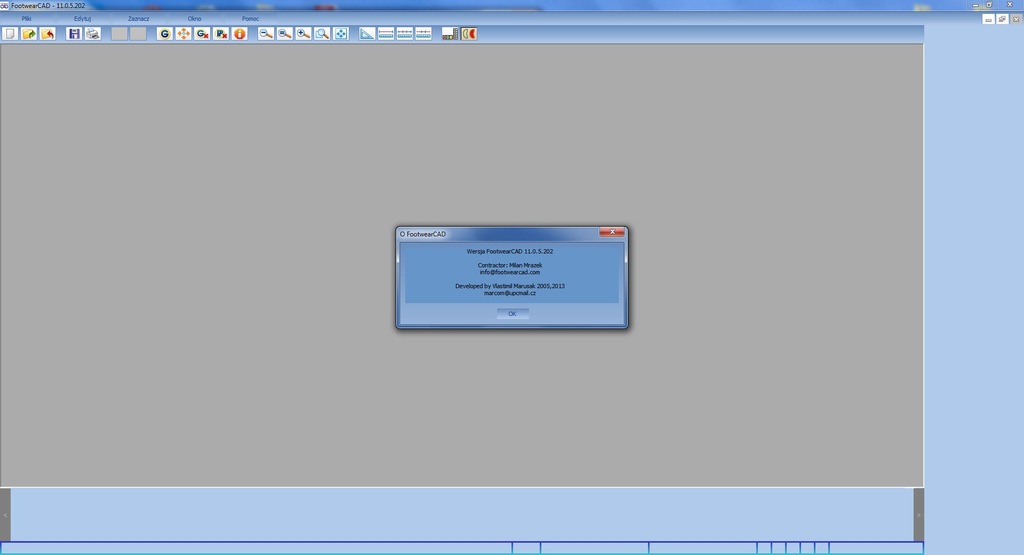Click the Contractor: Milan Mrazek line
The width and height of the screenshot is (1024, 555).
click(x=510, y=266)
